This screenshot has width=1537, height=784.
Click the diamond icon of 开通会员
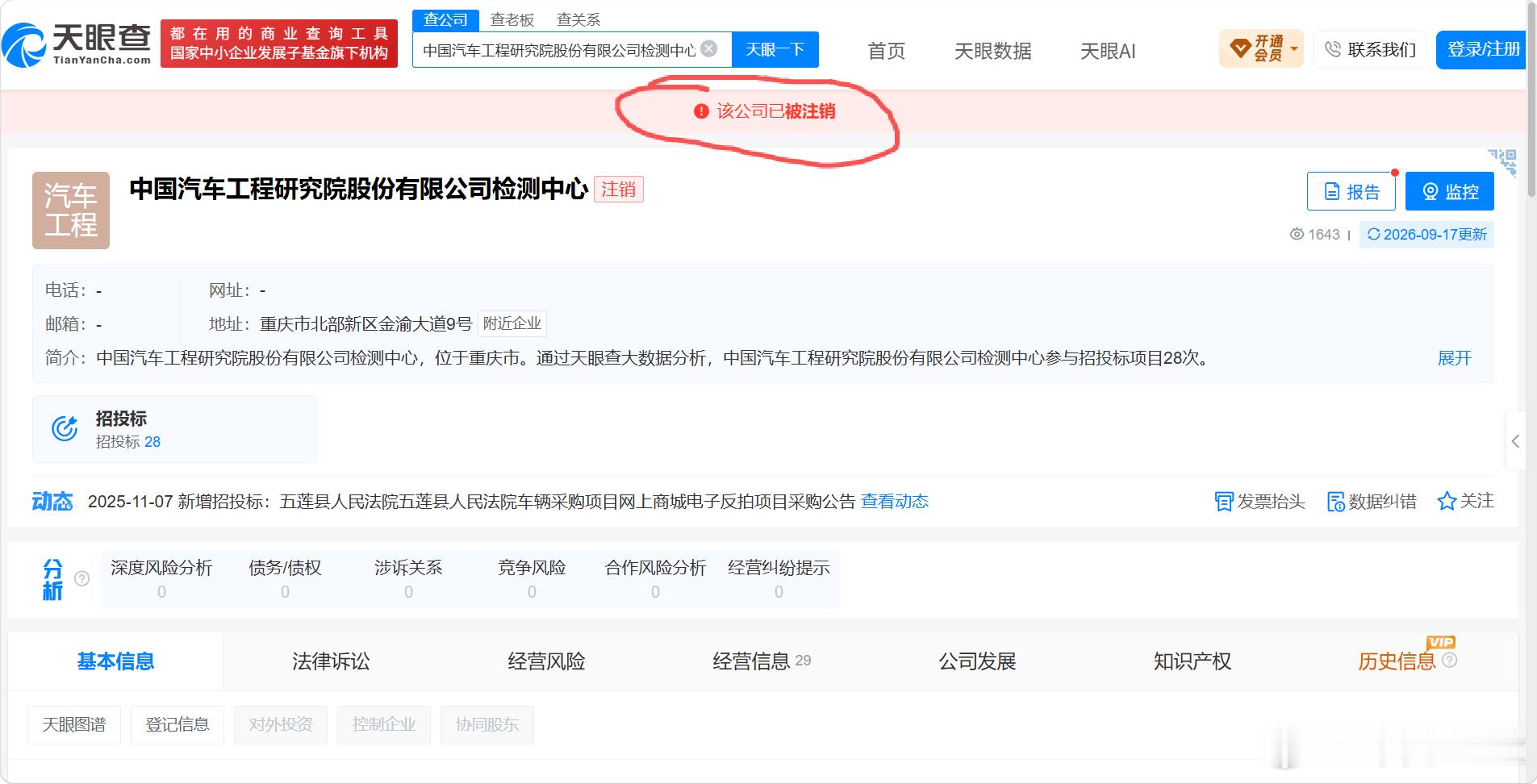pos(1240,49)
